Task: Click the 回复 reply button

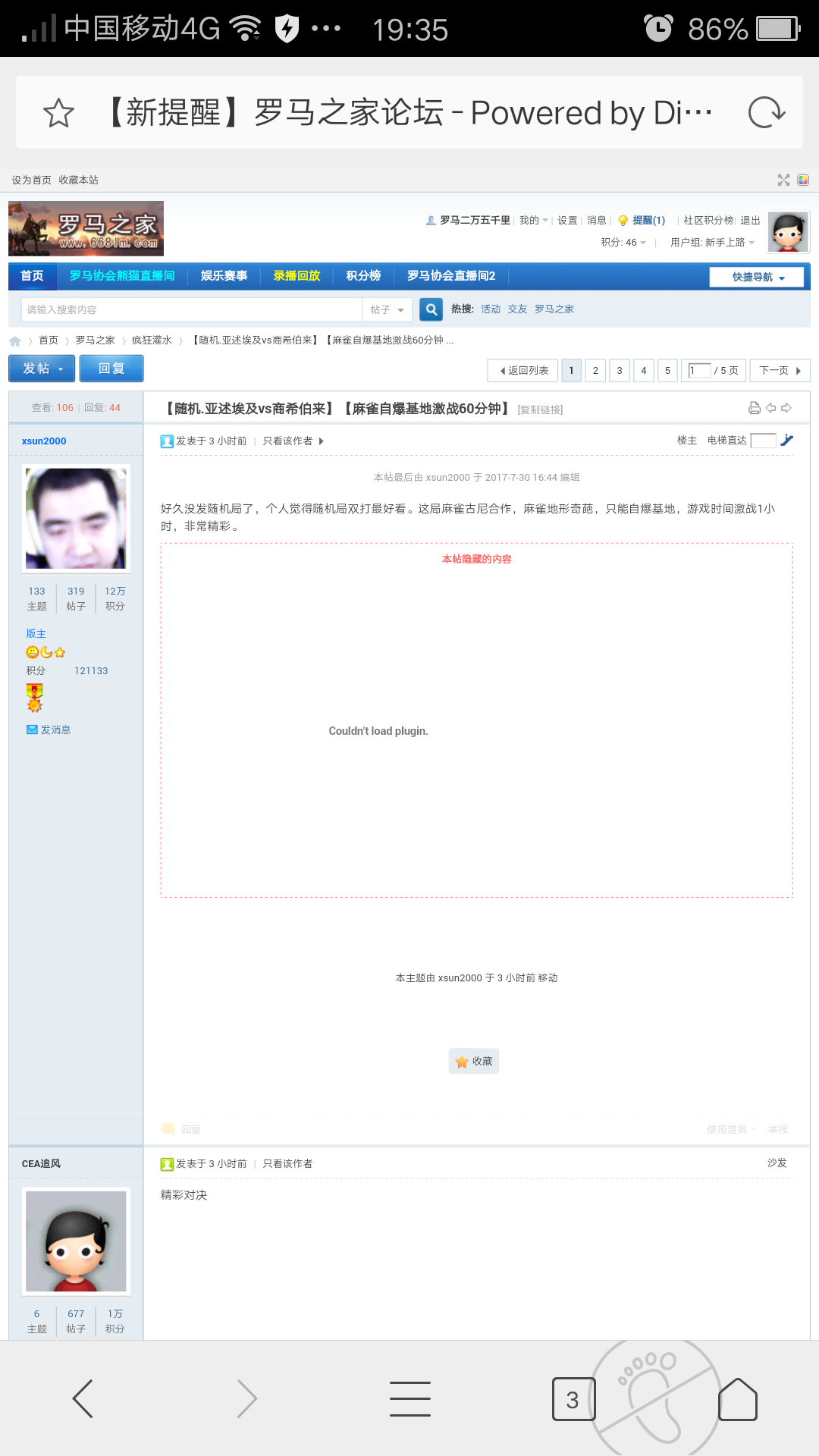Action: 111,369
